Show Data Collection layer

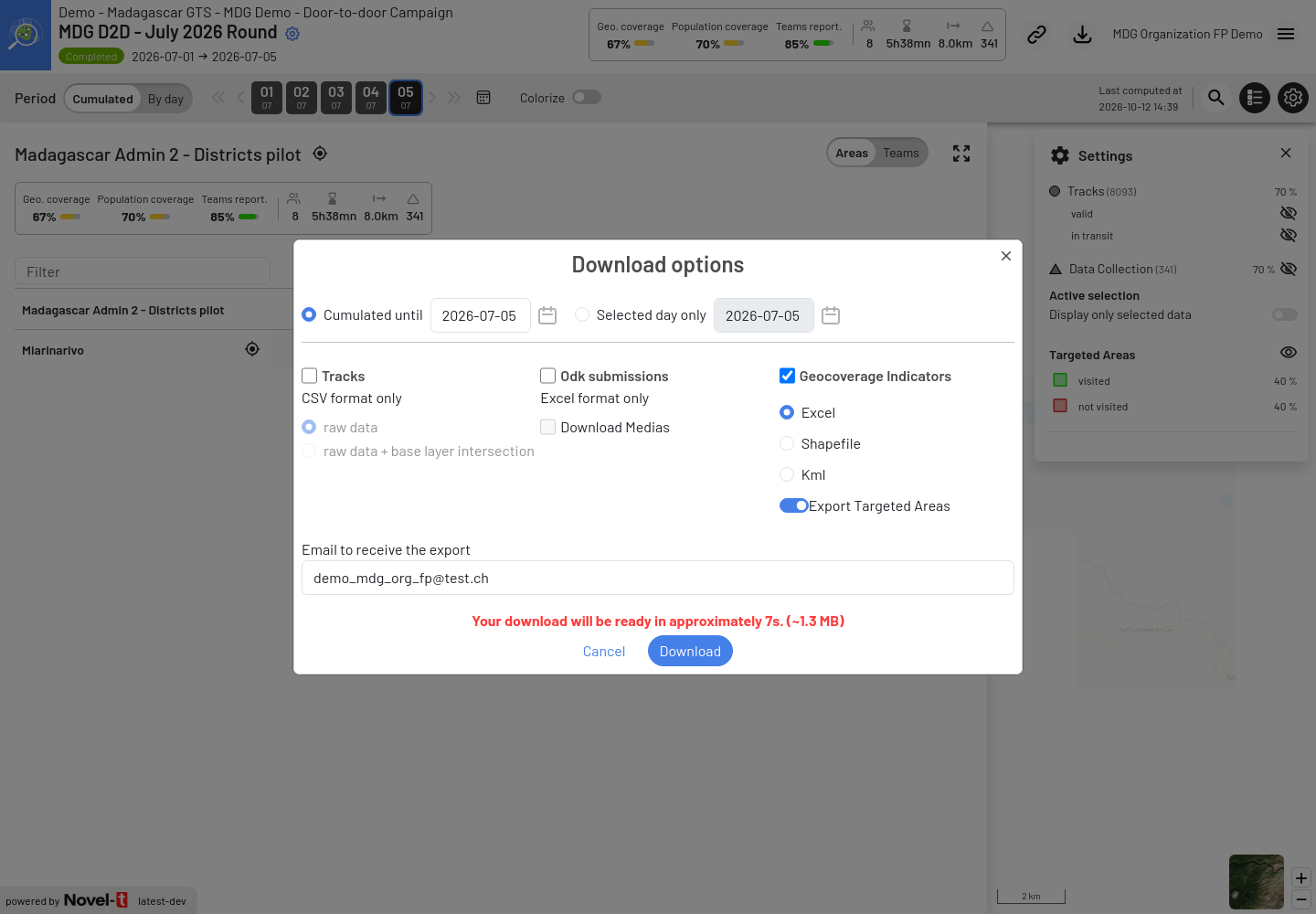(1289, 269)
